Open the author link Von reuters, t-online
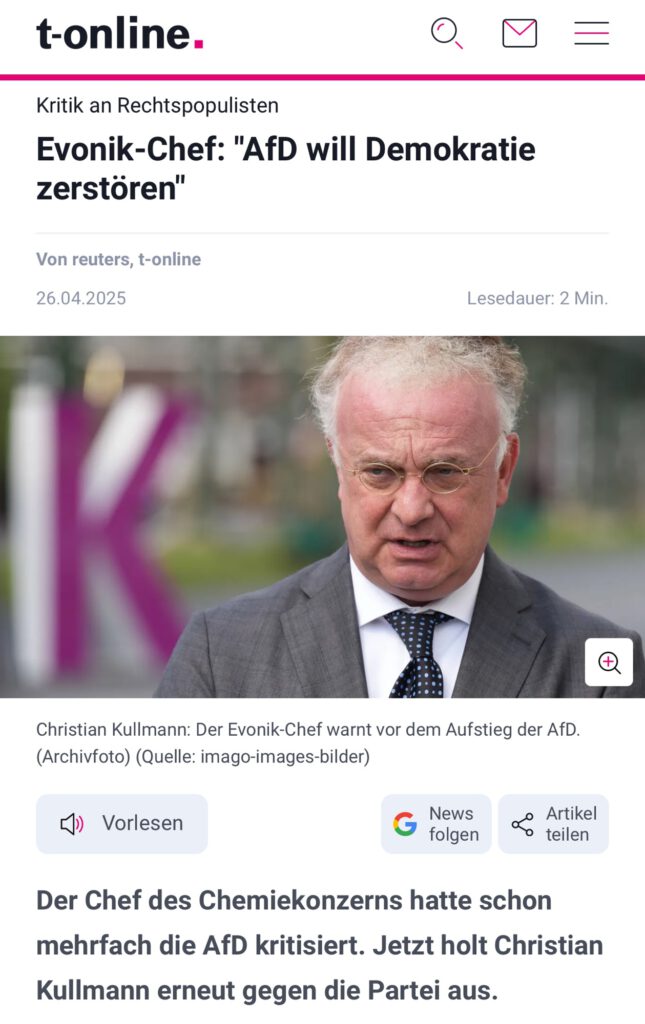 pyautogui.click(x=118, y=259)
